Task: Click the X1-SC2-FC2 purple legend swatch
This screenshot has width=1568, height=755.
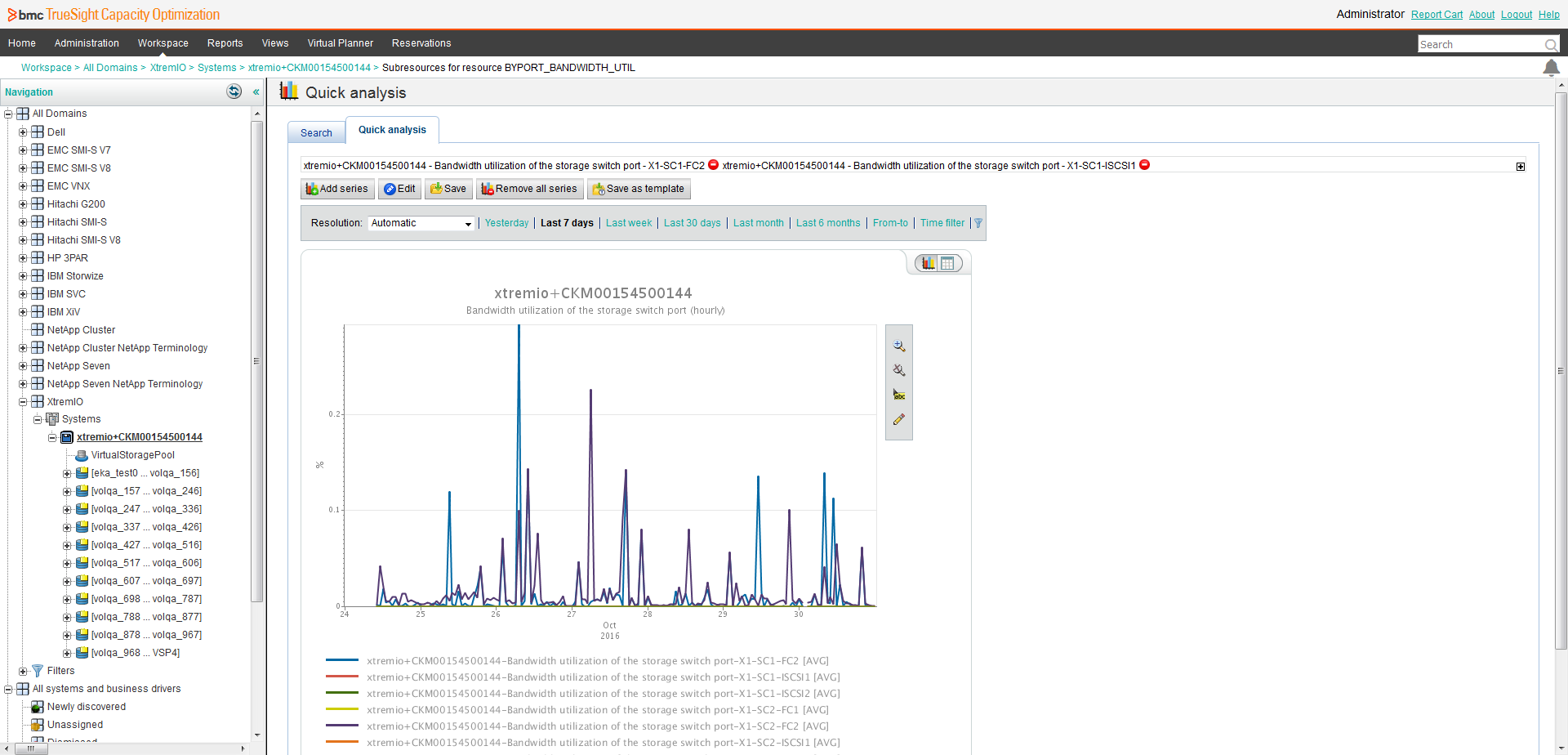Action: coord(342,726)
